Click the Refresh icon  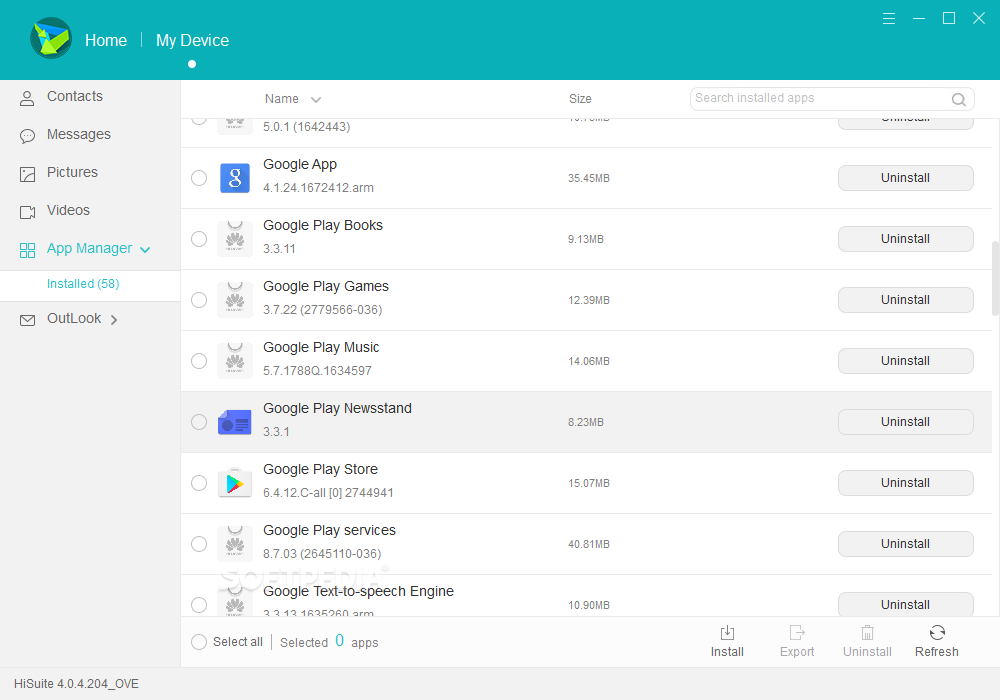coord(937,632)
